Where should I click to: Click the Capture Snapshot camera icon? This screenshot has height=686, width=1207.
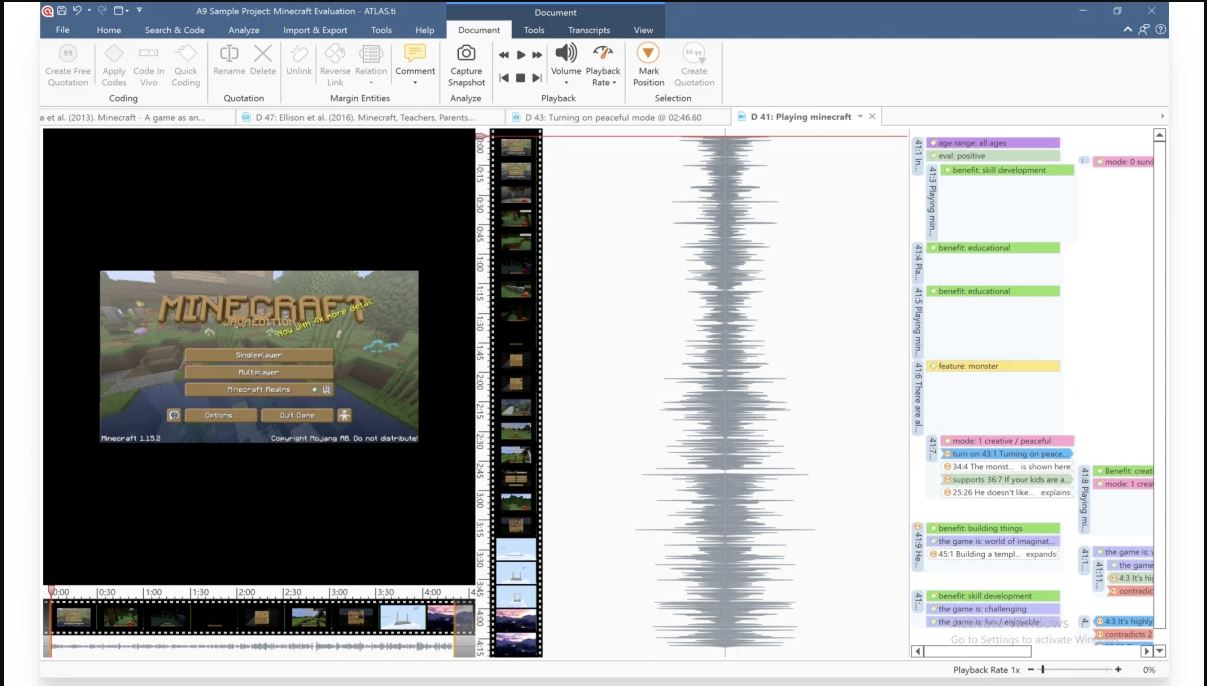[466, 54]
